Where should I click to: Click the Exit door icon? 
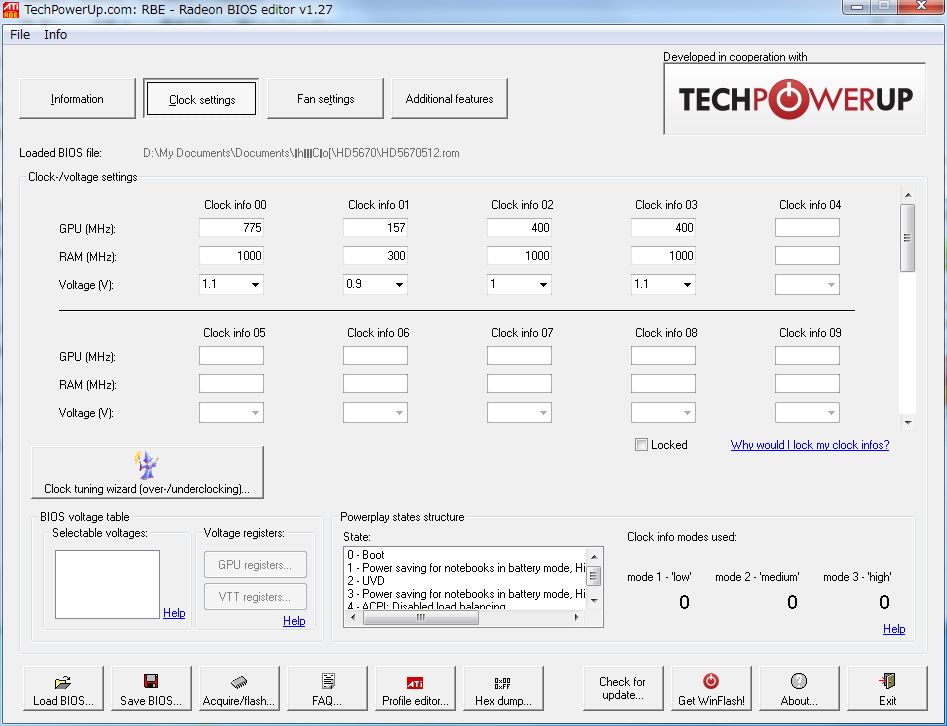point(887,681)
